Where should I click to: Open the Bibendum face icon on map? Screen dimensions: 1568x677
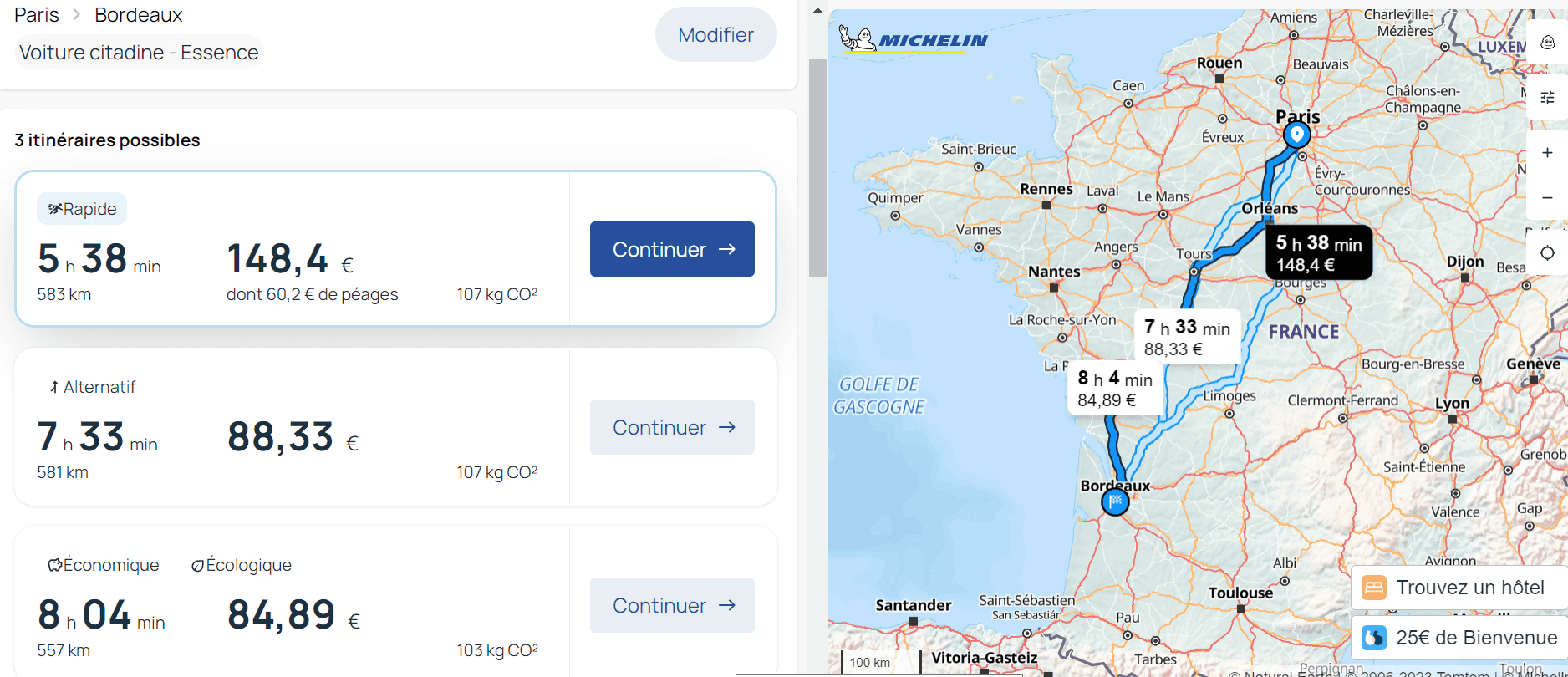pyautogui.click(x=1547, y=42)
